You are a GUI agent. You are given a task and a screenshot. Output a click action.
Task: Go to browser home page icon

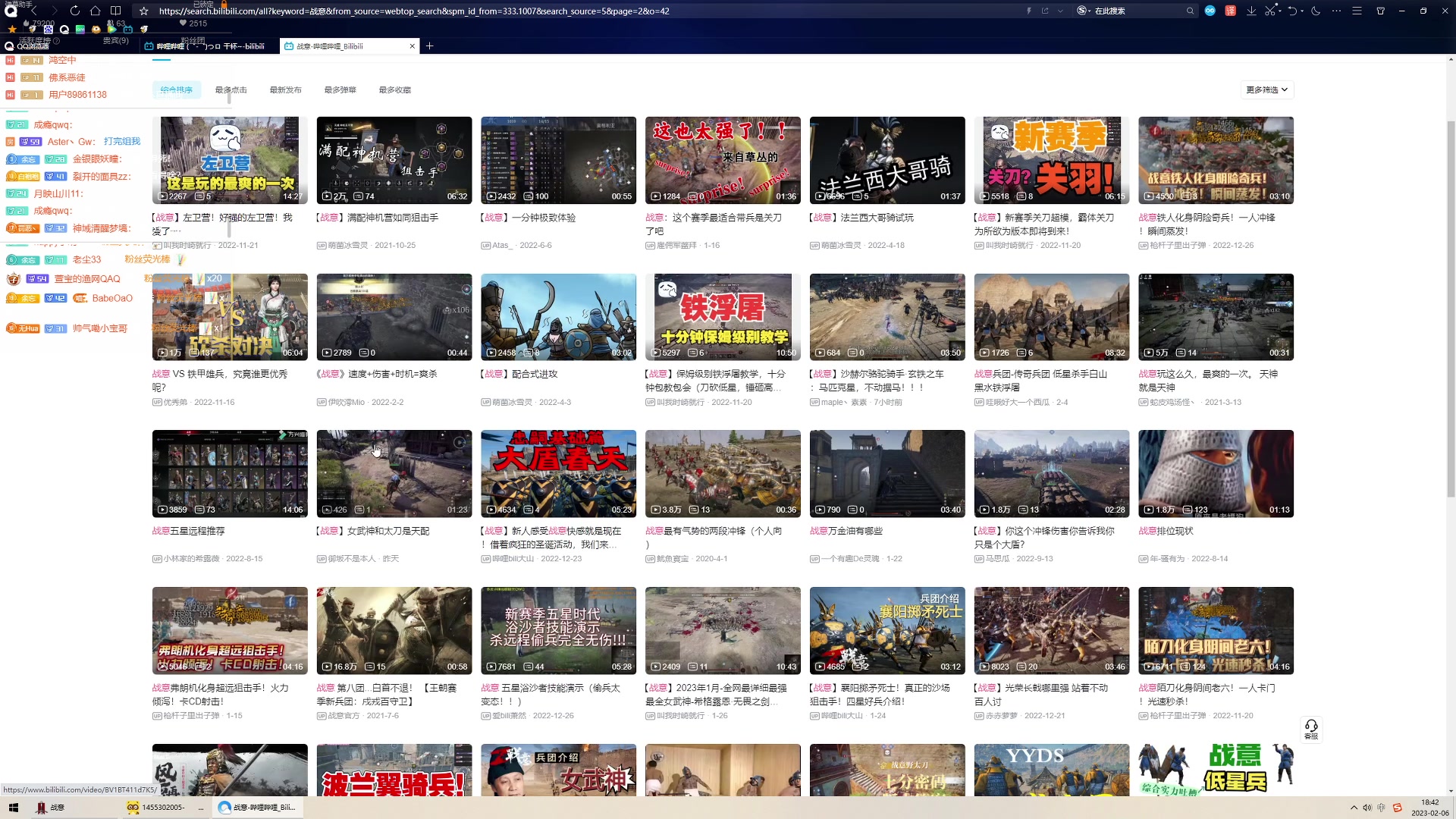[95, 11]
